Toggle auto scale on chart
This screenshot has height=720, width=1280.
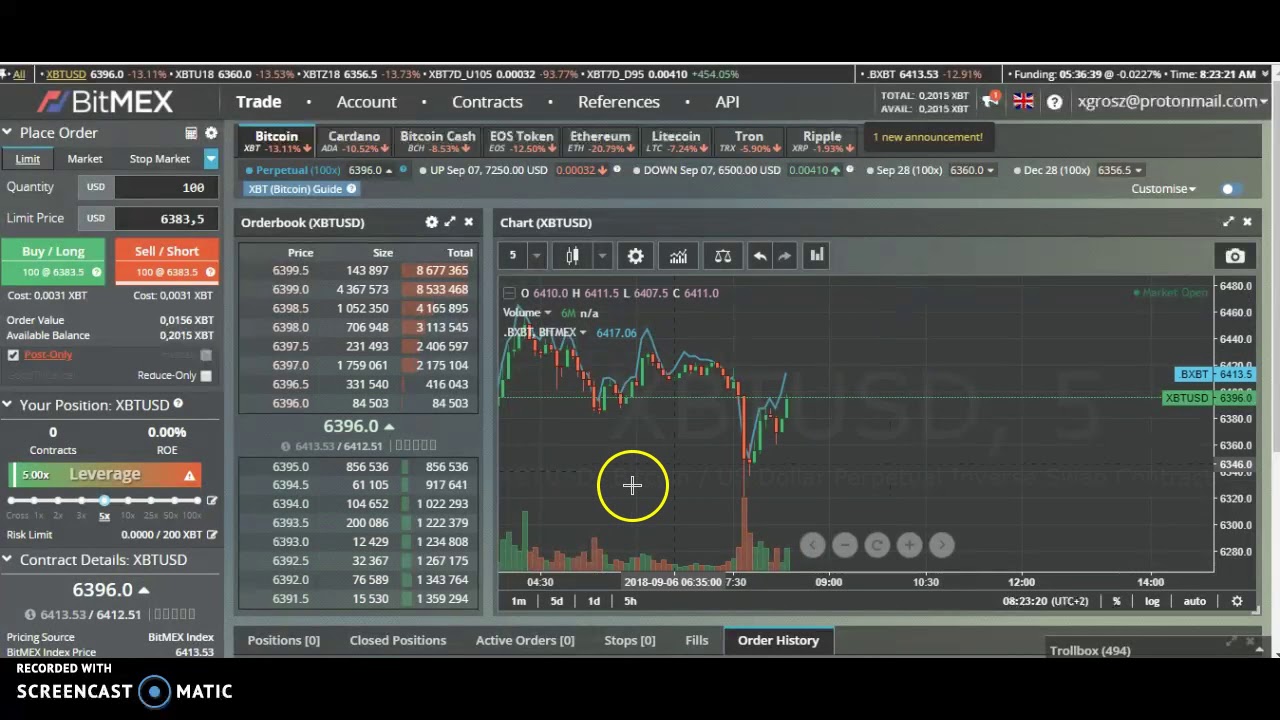pyautogui.click(x=1194, y=601)
